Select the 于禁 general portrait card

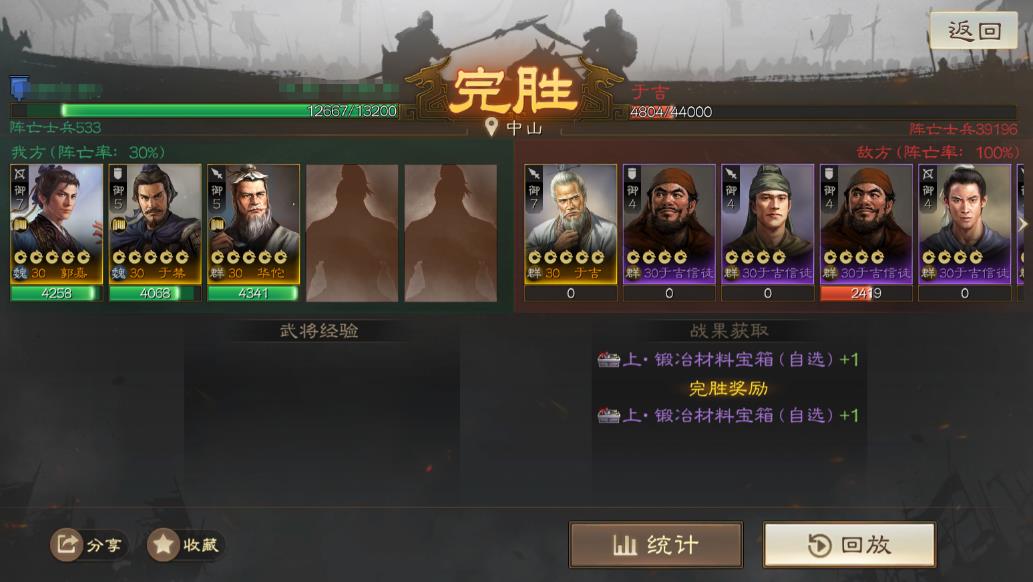(x=155, y=224)
